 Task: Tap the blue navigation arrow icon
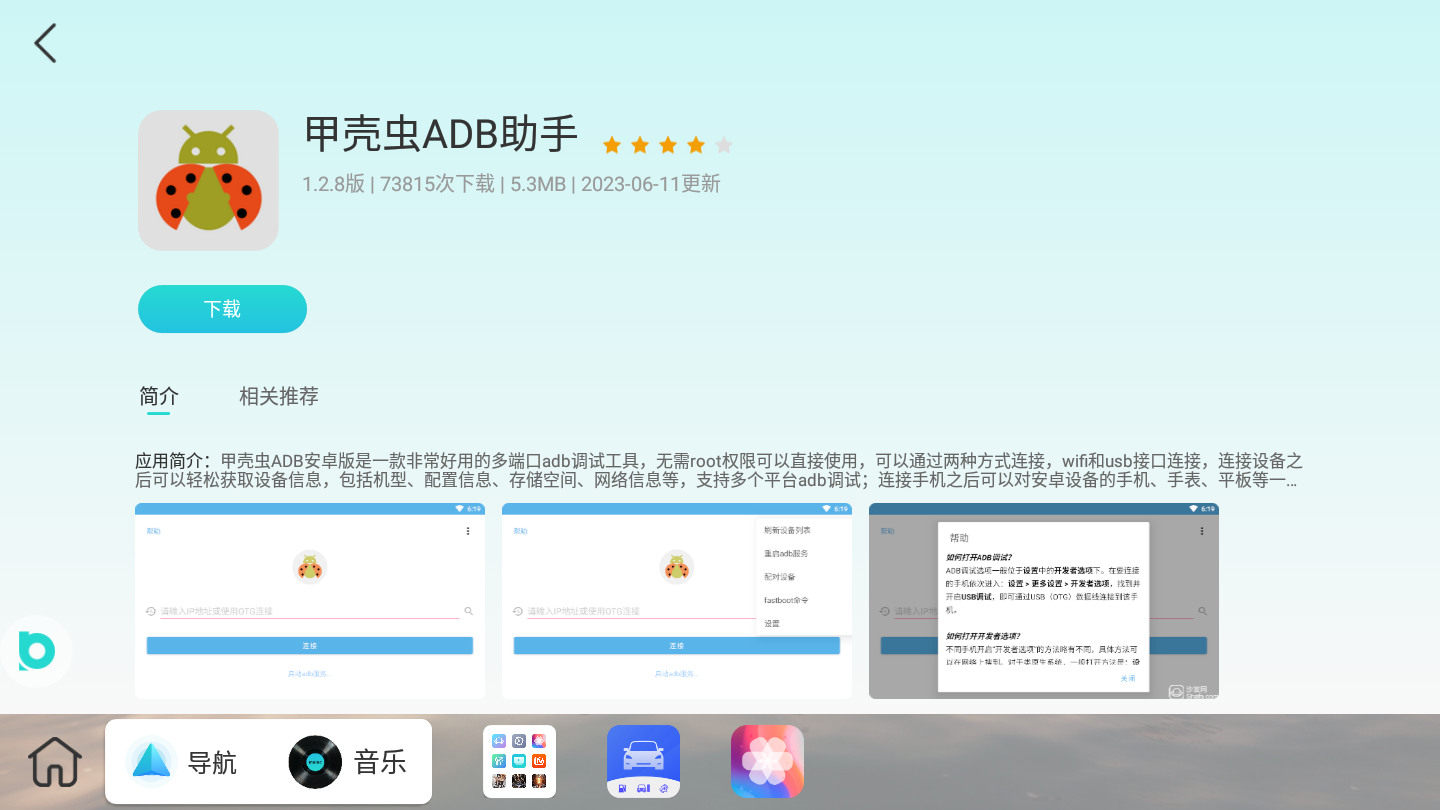(x=152, y=762)
